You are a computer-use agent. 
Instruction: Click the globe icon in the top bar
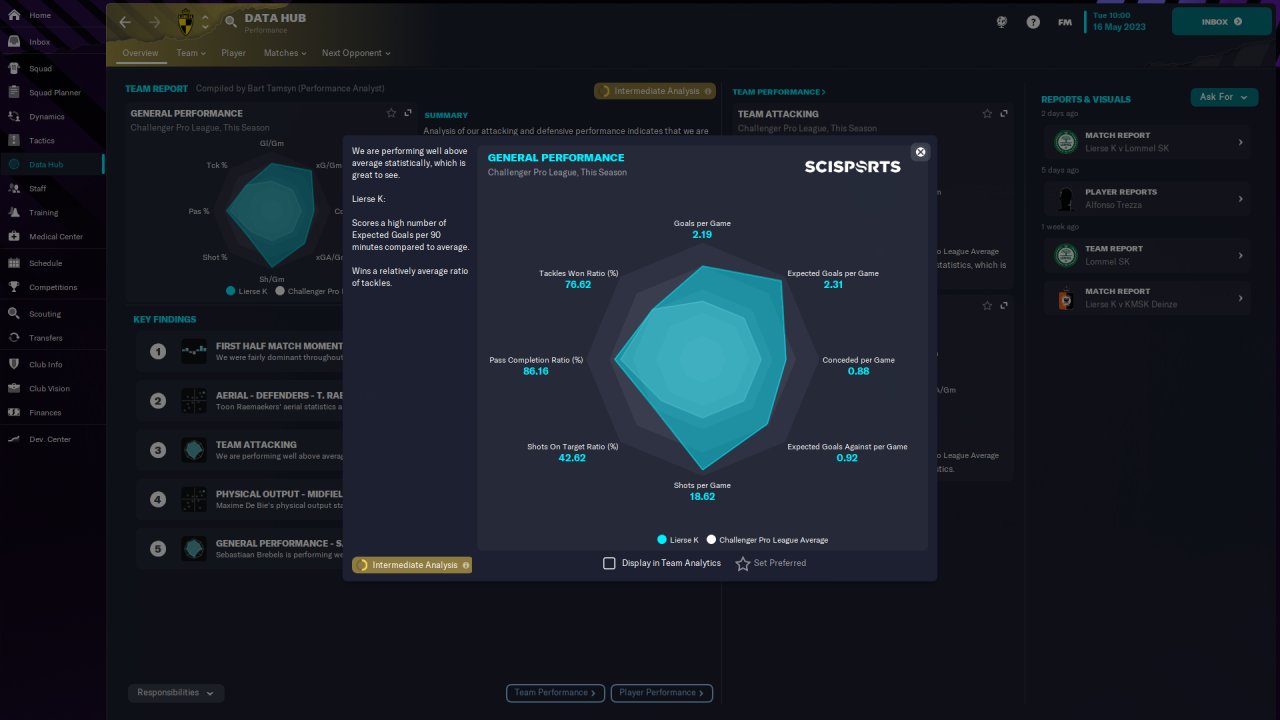point(1001,22)
